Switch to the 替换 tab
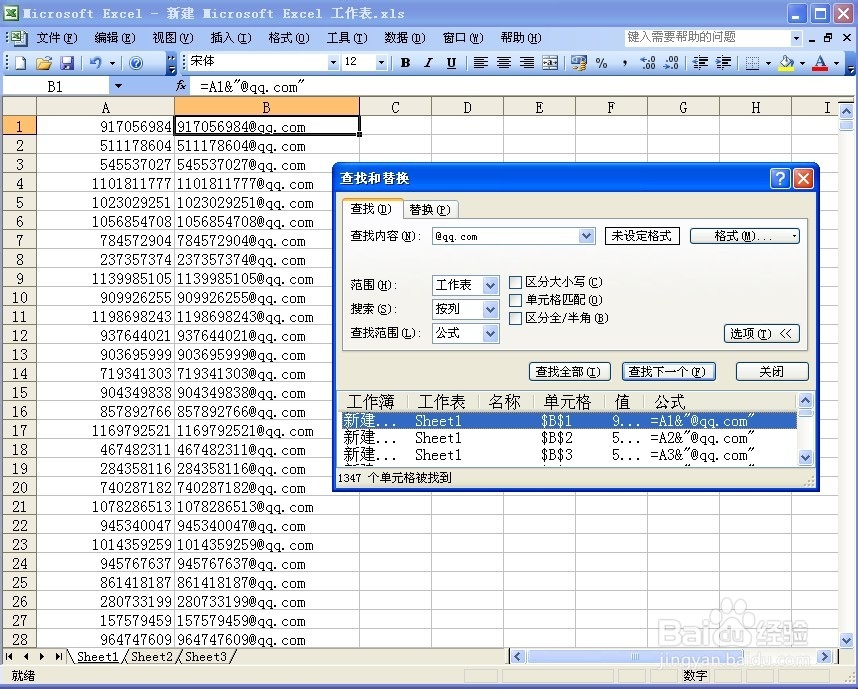The image size is (858, 689). point(430,210)
